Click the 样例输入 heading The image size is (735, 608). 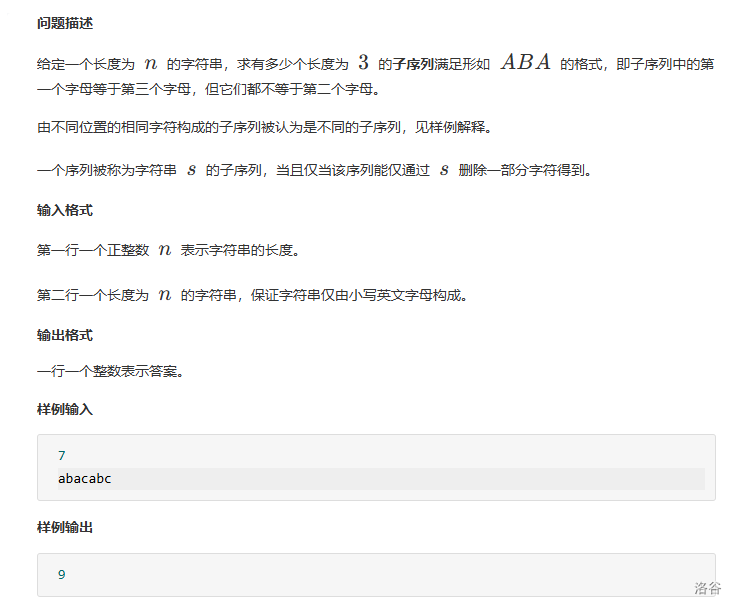65,409
